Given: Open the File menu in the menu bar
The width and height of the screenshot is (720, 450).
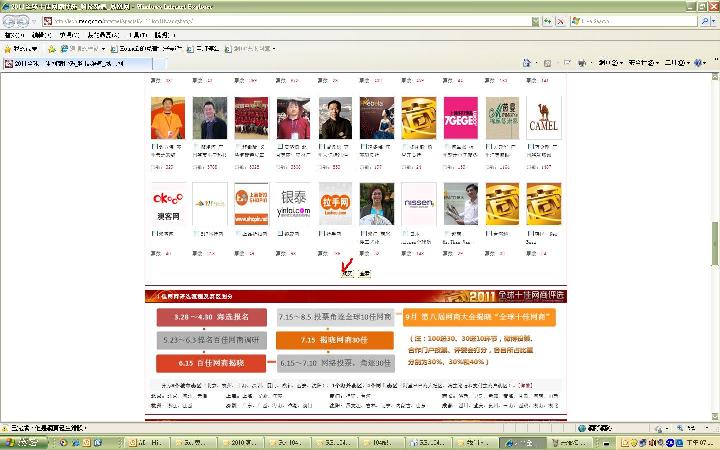Looking at the screenshot, I should (x=14, y=35).
